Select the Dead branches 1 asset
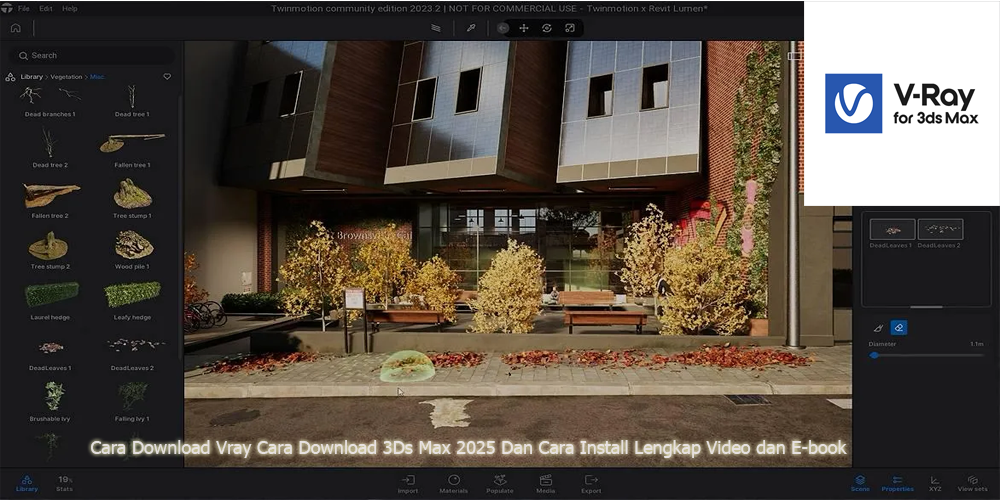This screenshot has width=1000, height=500. [x=50, y=101]
